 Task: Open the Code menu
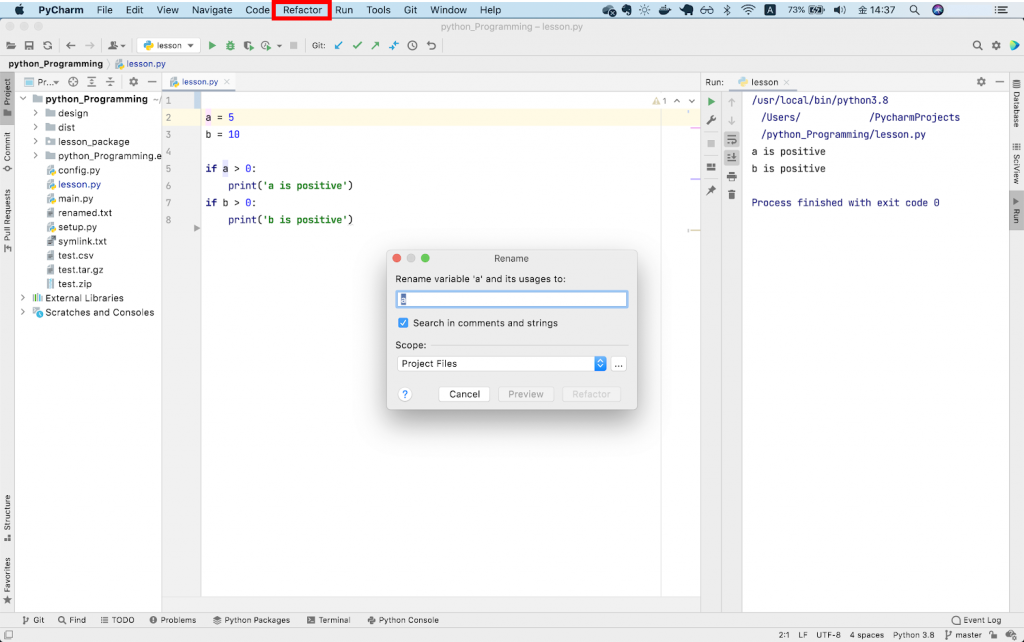pyautogui.click(x=257, y=10)
